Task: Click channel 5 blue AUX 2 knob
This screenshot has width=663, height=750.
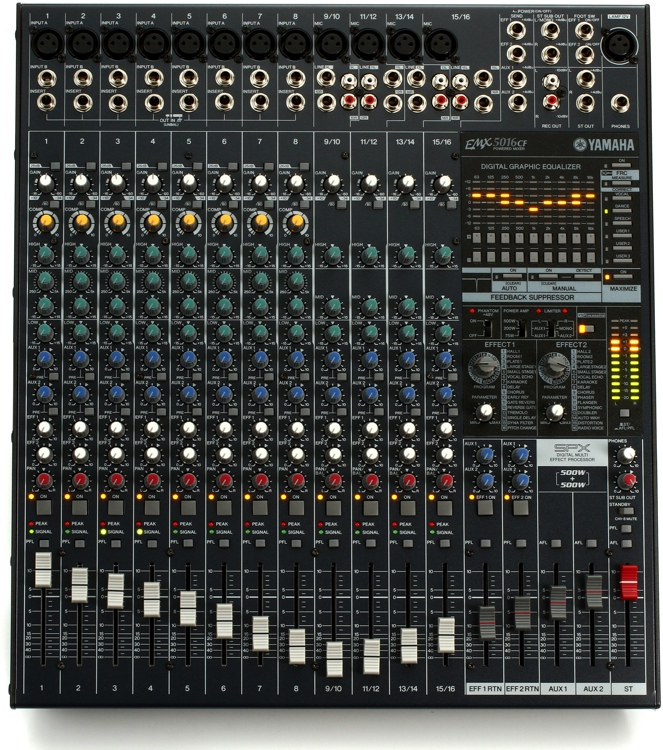Action: (188, 394)
